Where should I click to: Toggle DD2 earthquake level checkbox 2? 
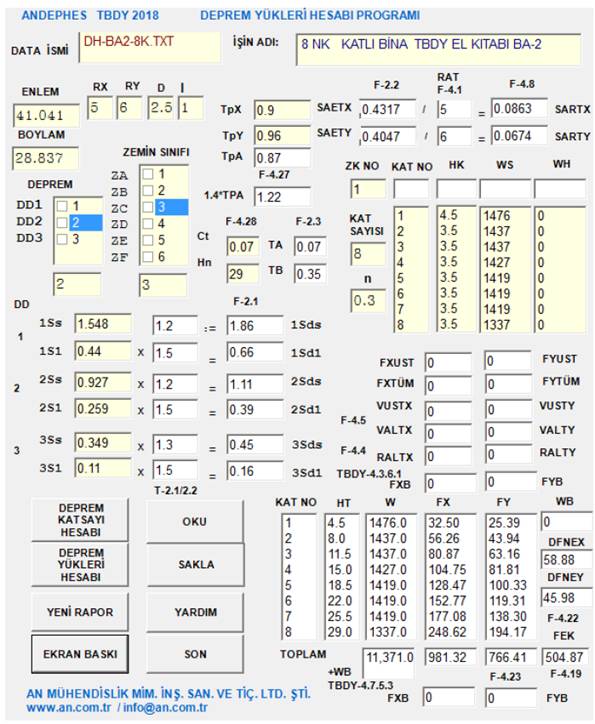62,223
